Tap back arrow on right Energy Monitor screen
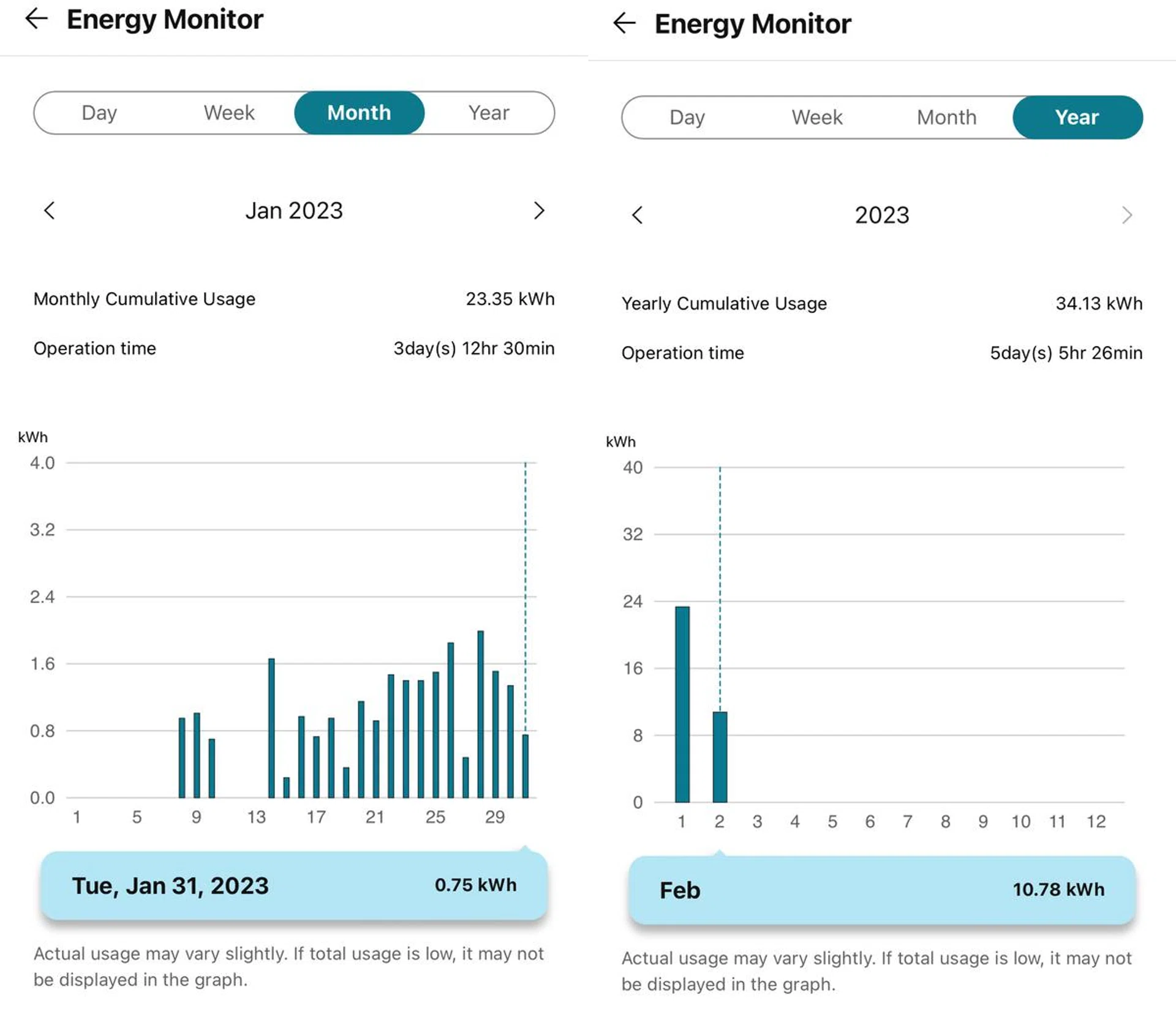The height and width of the screenshot is (1011, 1176). pos(624,23)
